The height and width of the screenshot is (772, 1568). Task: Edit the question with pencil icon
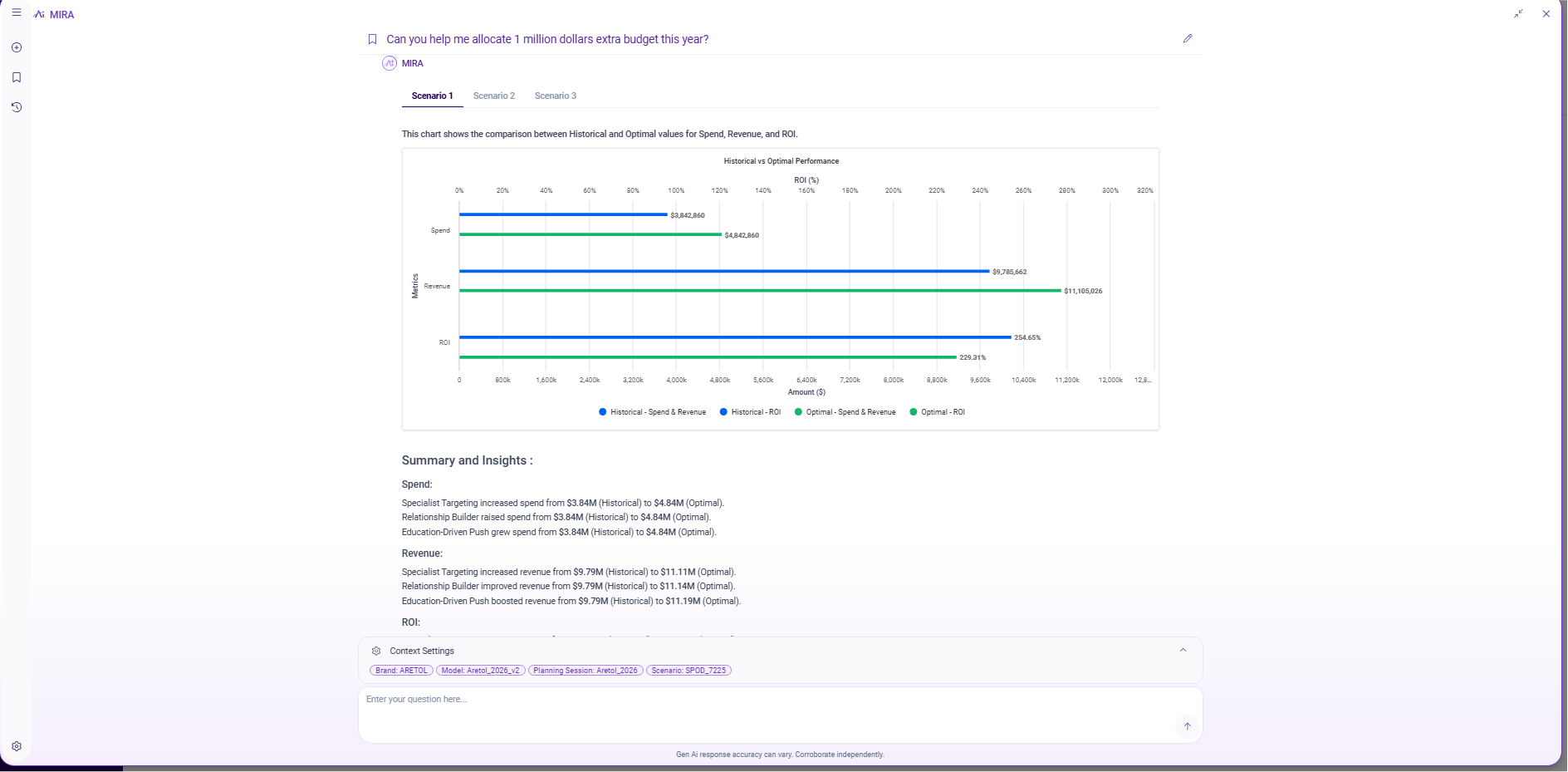(x=1187, y=38)
